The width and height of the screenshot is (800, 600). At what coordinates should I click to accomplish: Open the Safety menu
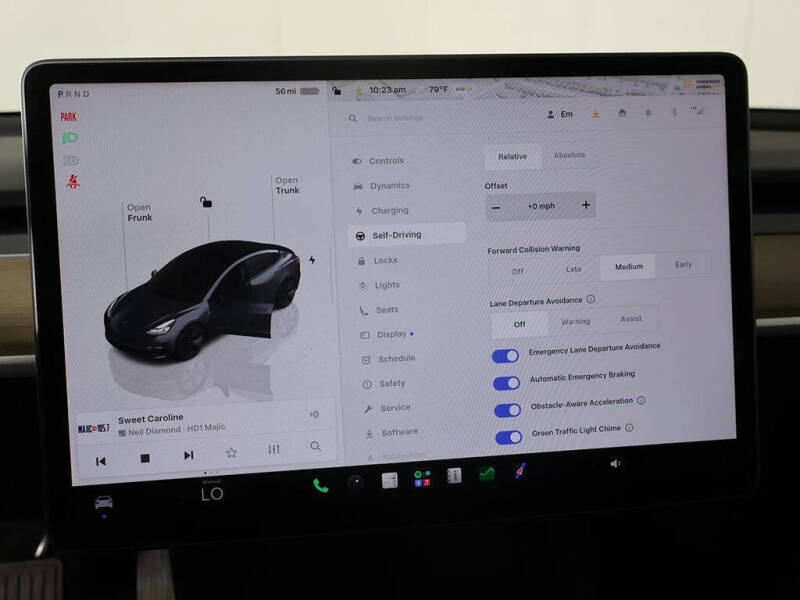384,383
